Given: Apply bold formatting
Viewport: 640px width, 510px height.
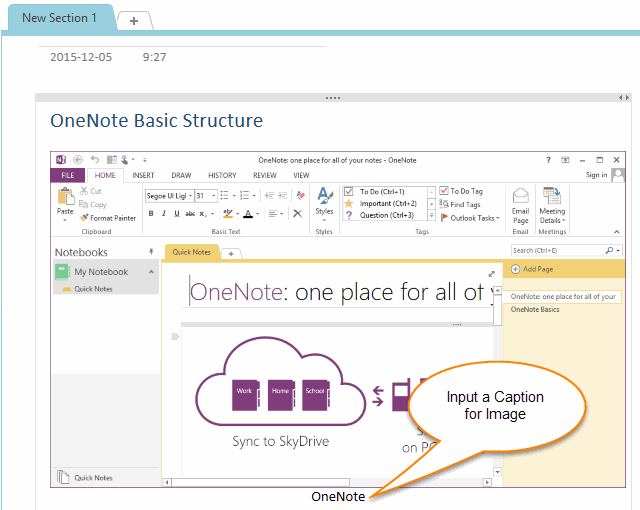Looking at the screenshot, I should pyautogui.click(x=151, y=213).
